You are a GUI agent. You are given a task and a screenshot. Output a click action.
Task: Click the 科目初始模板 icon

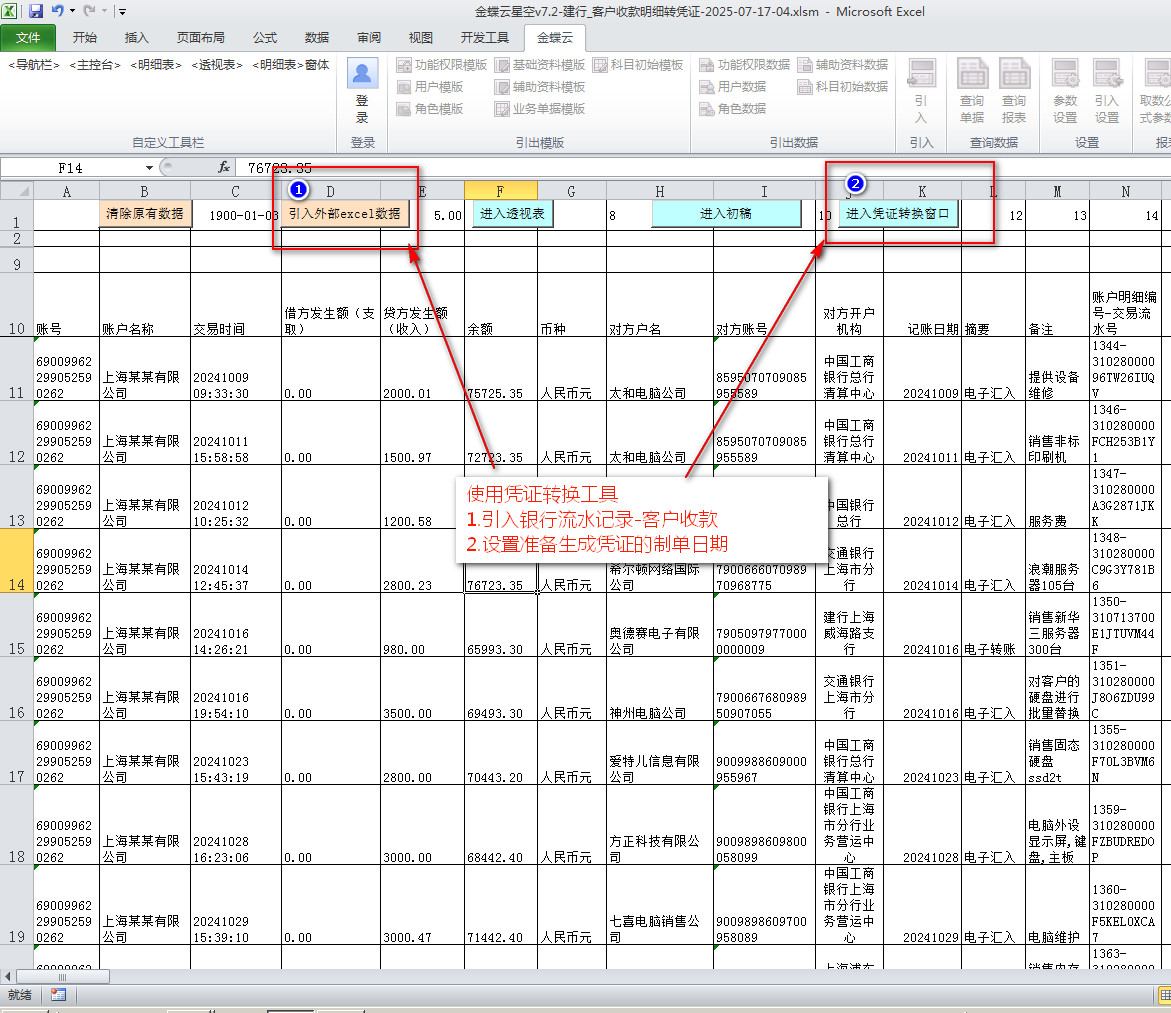coord(600,65)
